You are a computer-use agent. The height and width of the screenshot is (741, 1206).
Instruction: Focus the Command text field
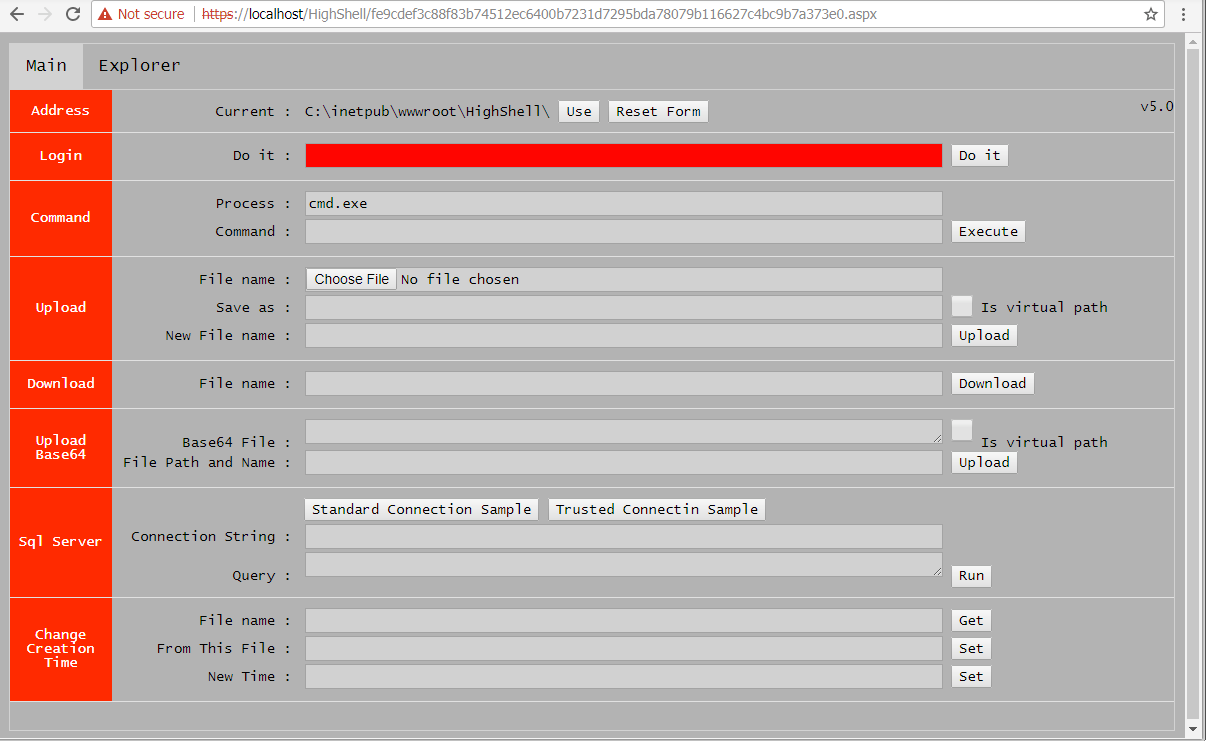(x=623, y=231)
